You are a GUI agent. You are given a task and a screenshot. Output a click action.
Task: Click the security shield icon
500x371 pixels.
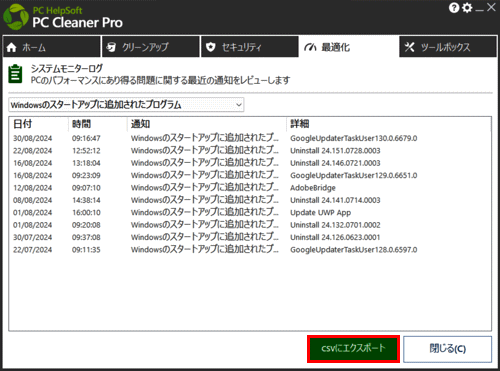coord(210,47)
